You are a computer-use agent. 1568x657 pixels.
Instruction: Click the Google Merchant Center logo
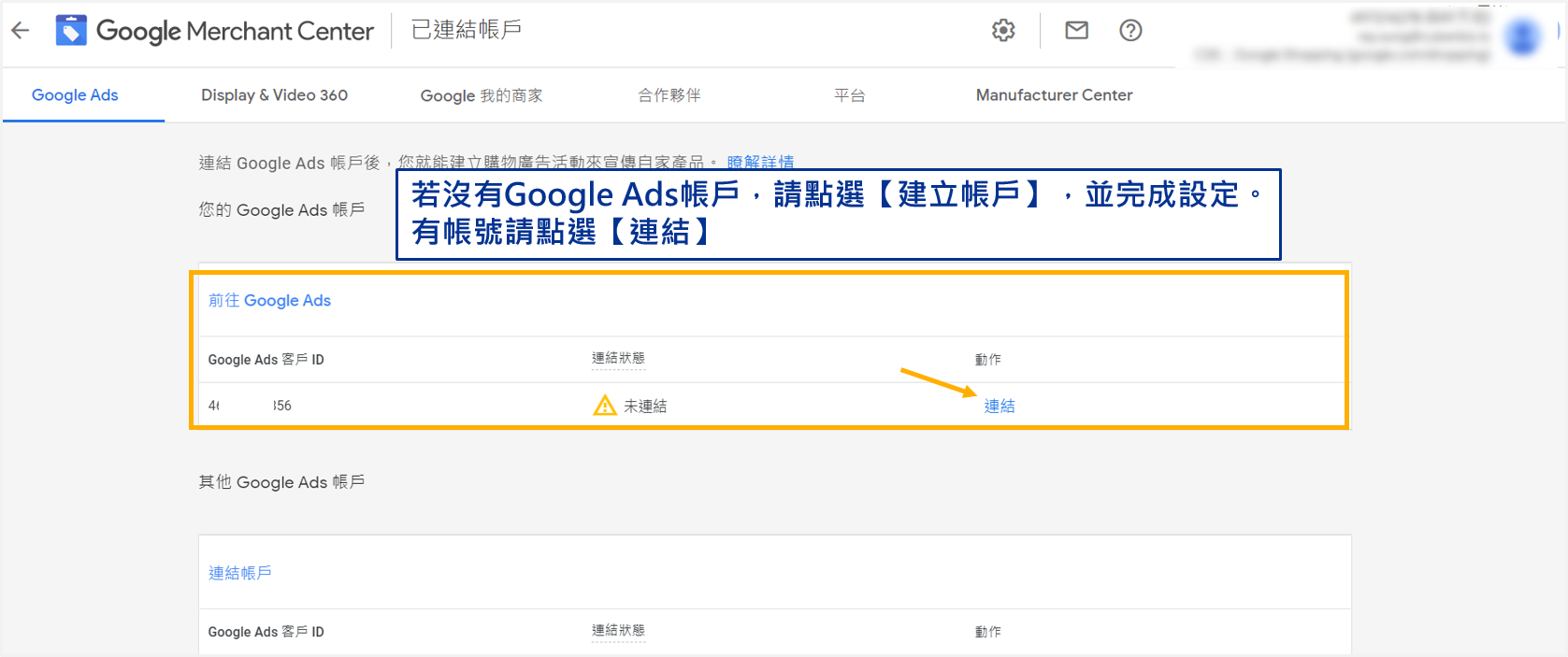[x=214, y=31]
